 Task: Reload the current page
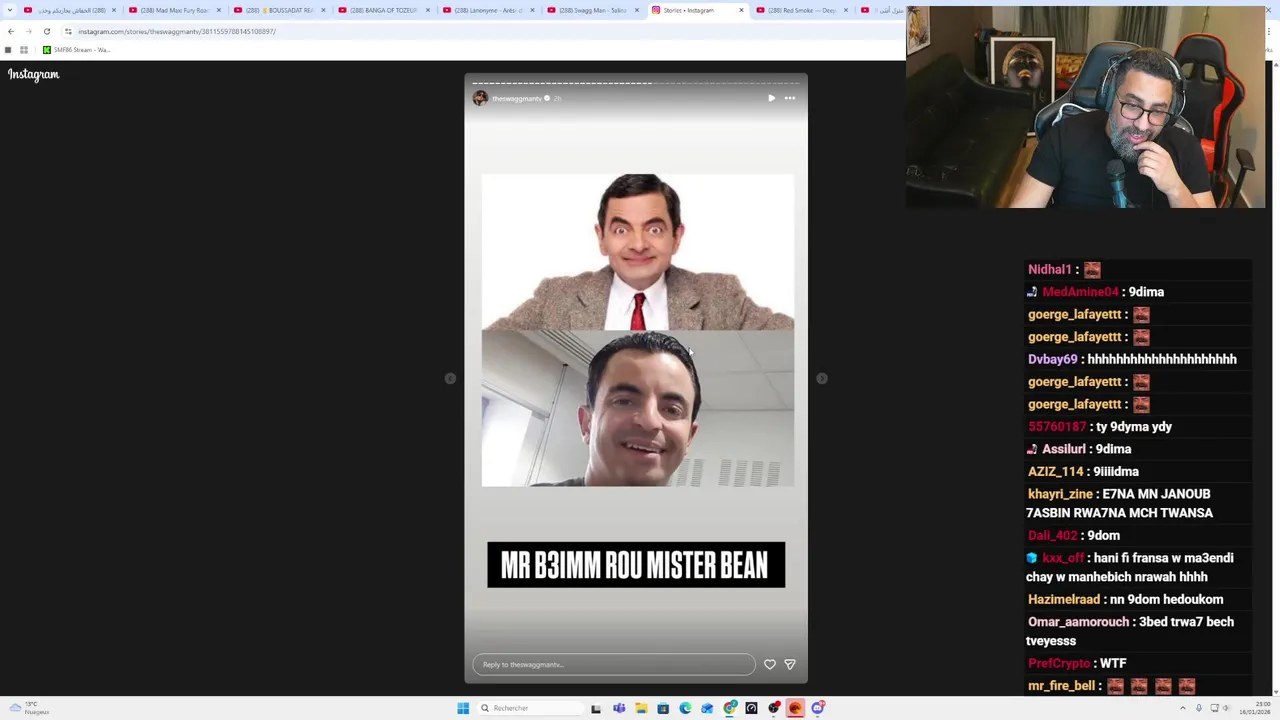(46, 31)
